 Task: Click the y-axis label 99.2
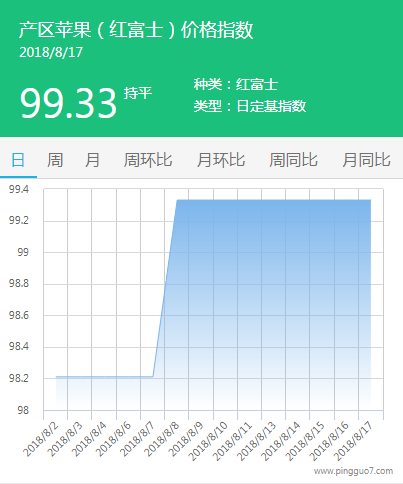[x=19, y=221]
